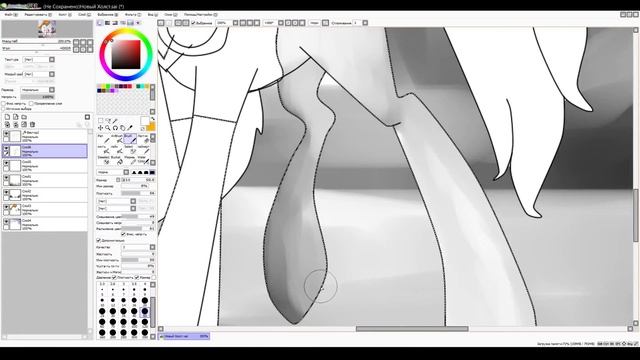The width and height of the screenshot is (640, 360).
Task: Toggle the Дополнительно brush settings checkbox
Action: tap(98, 240)
